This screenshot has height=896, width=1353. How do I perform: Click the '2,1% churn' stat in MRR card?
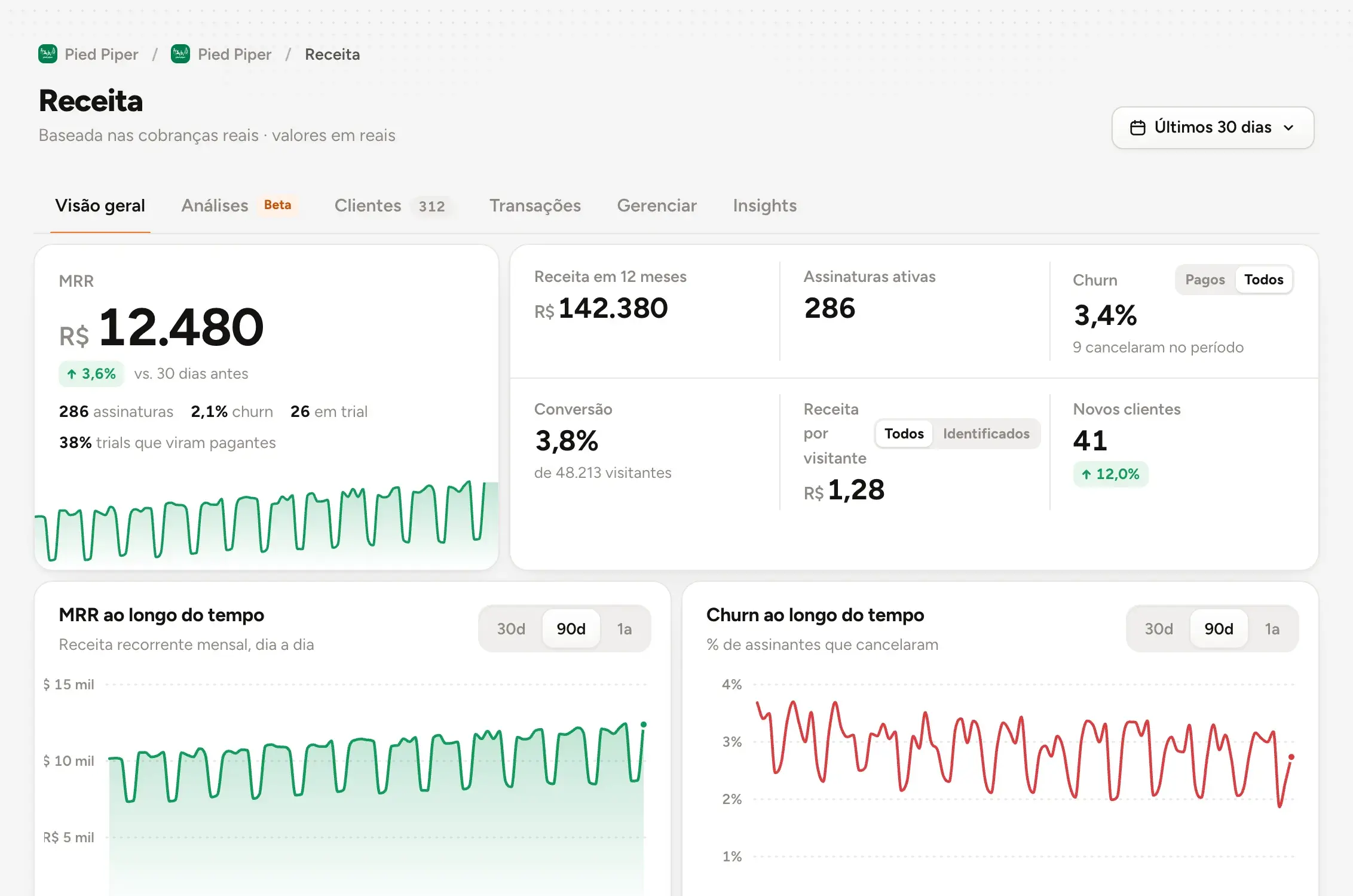[x=232, y=412]
